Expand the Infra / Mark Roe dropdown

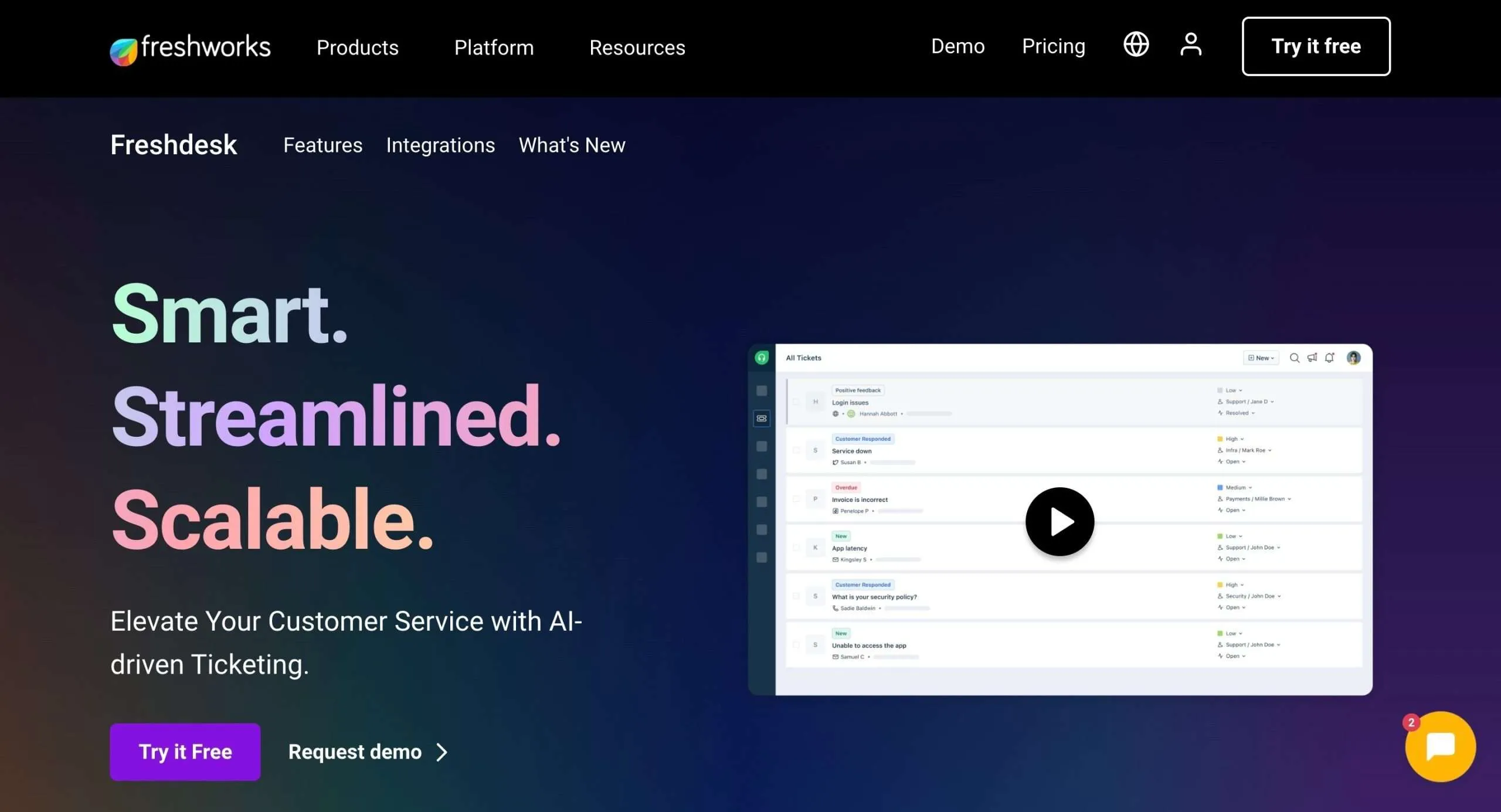pos(1245,450)
